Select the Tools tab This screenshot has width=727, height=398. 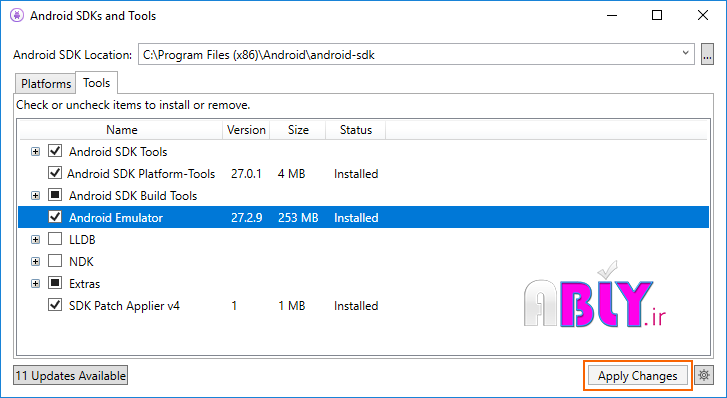point(96,83)
